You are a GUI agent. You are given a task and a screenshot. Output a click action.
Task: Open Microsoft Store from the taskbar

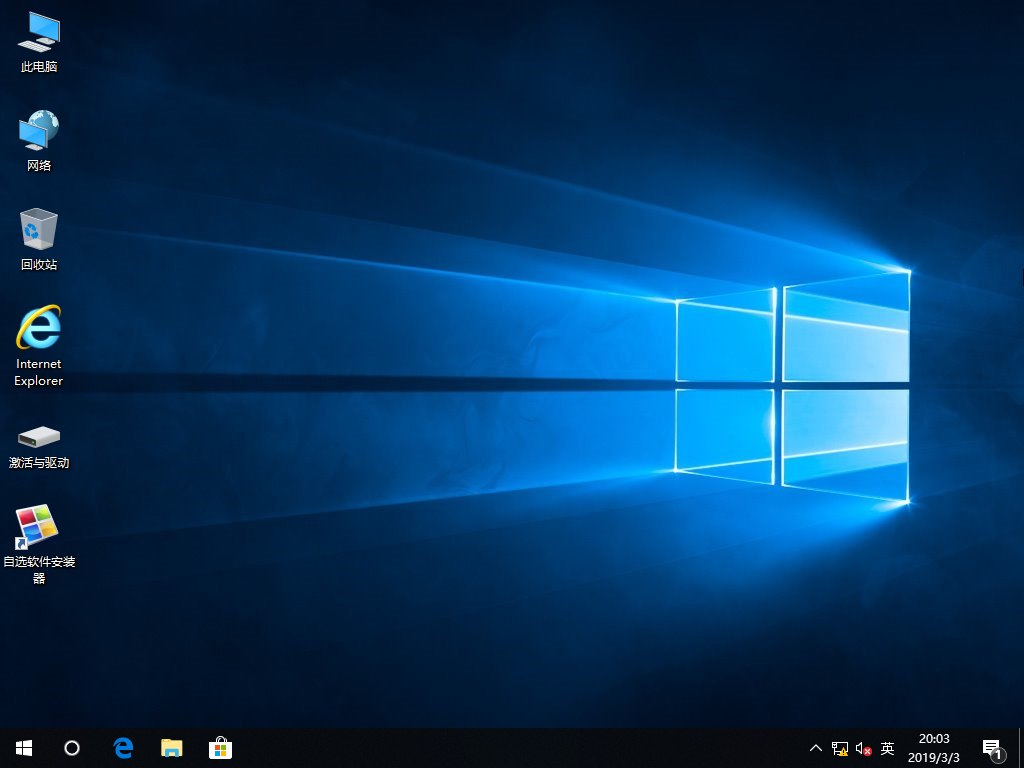[220, 748]
